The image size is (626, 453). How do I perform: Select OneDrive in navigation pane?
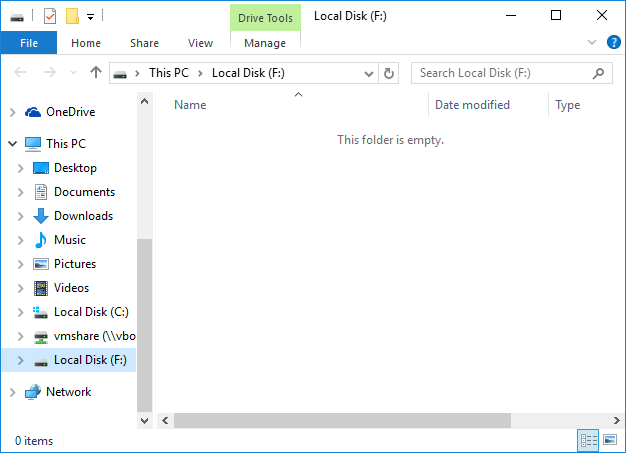(x=70, y=112)
